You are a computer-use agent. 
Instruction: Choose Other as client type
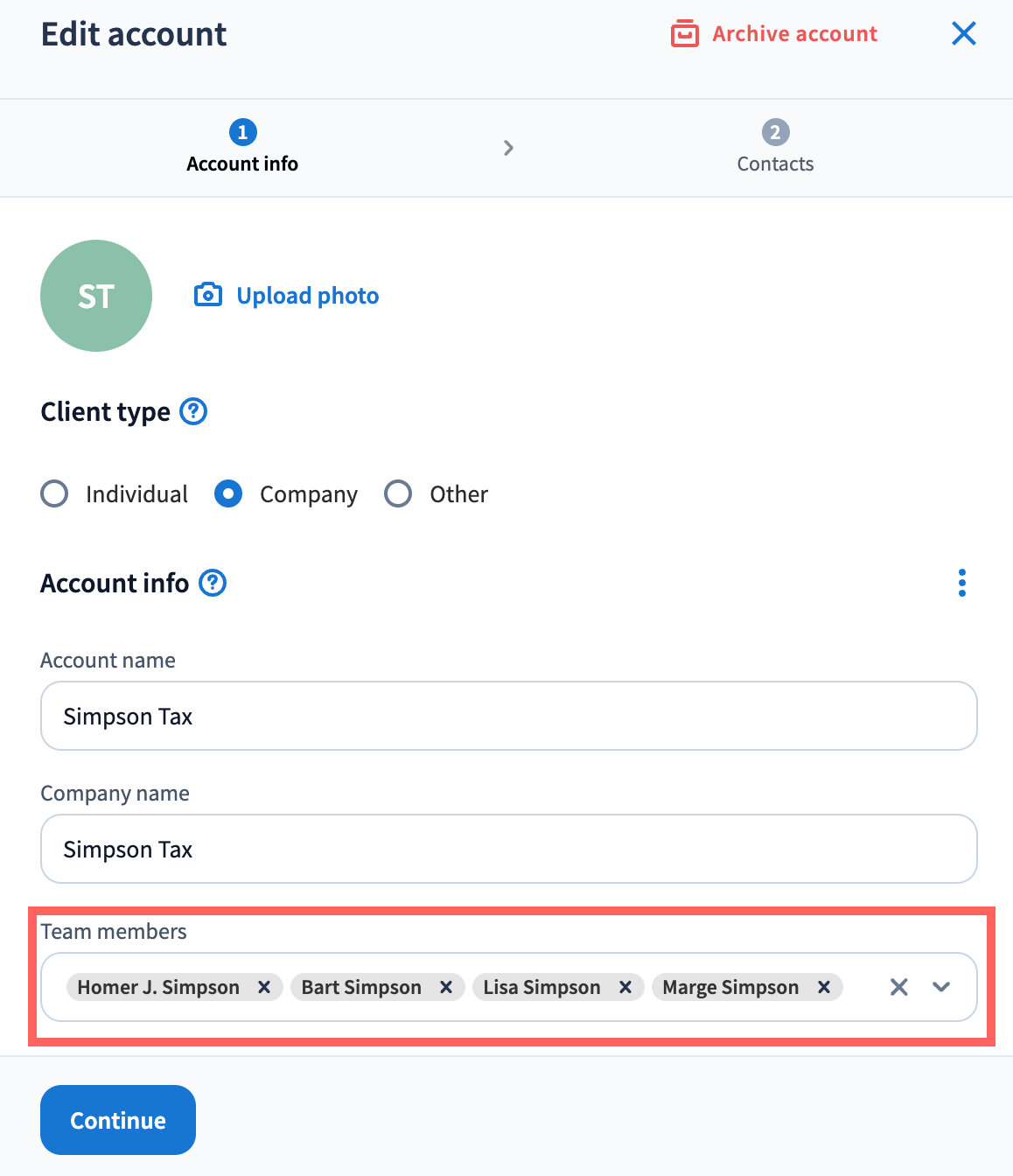coord(398,493)
